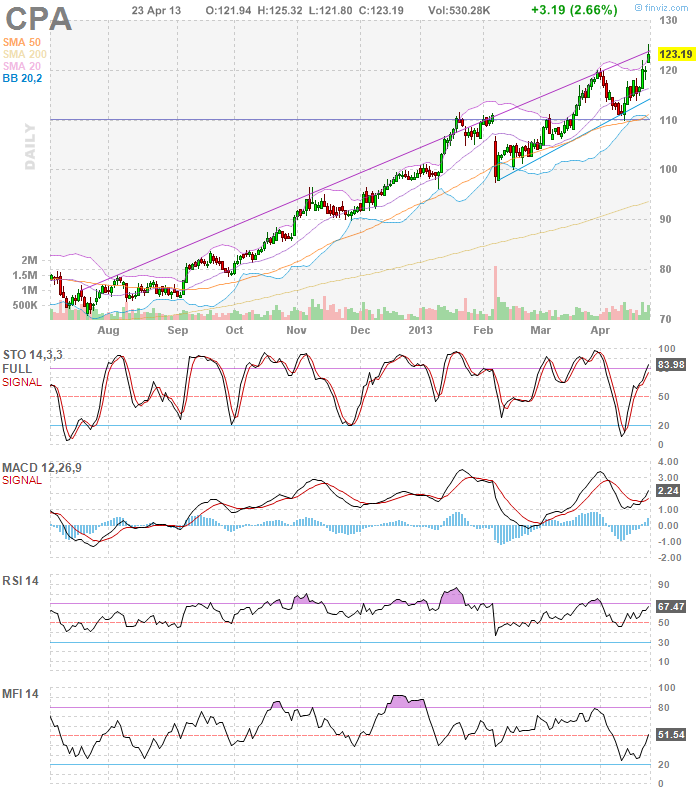This screenshot has width=700, height=792.
Task: Click the 2.24 MACD value tag
Action: 669,491
